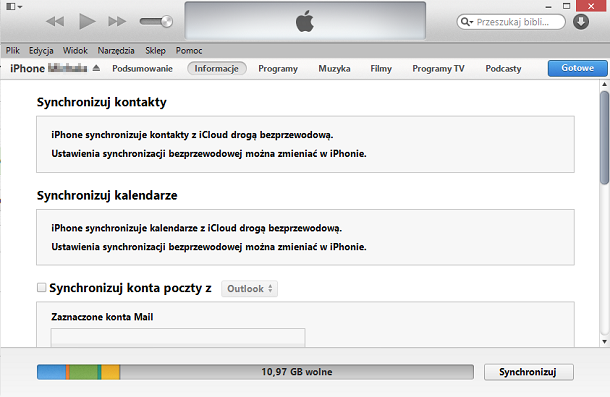Screen dimensions: 610x397
Task: Enable Synchronizuj konta poczty checkbox
Action: pos(41,288)
